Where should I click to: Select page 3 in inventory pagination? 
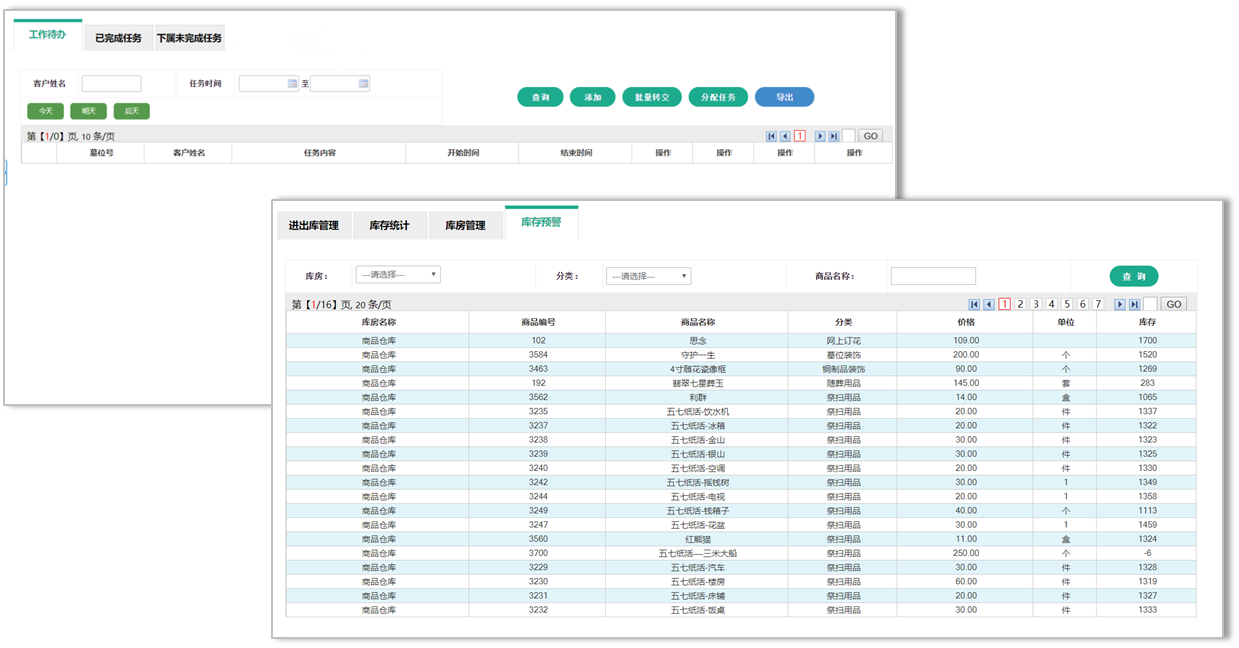click(1036, 304)
